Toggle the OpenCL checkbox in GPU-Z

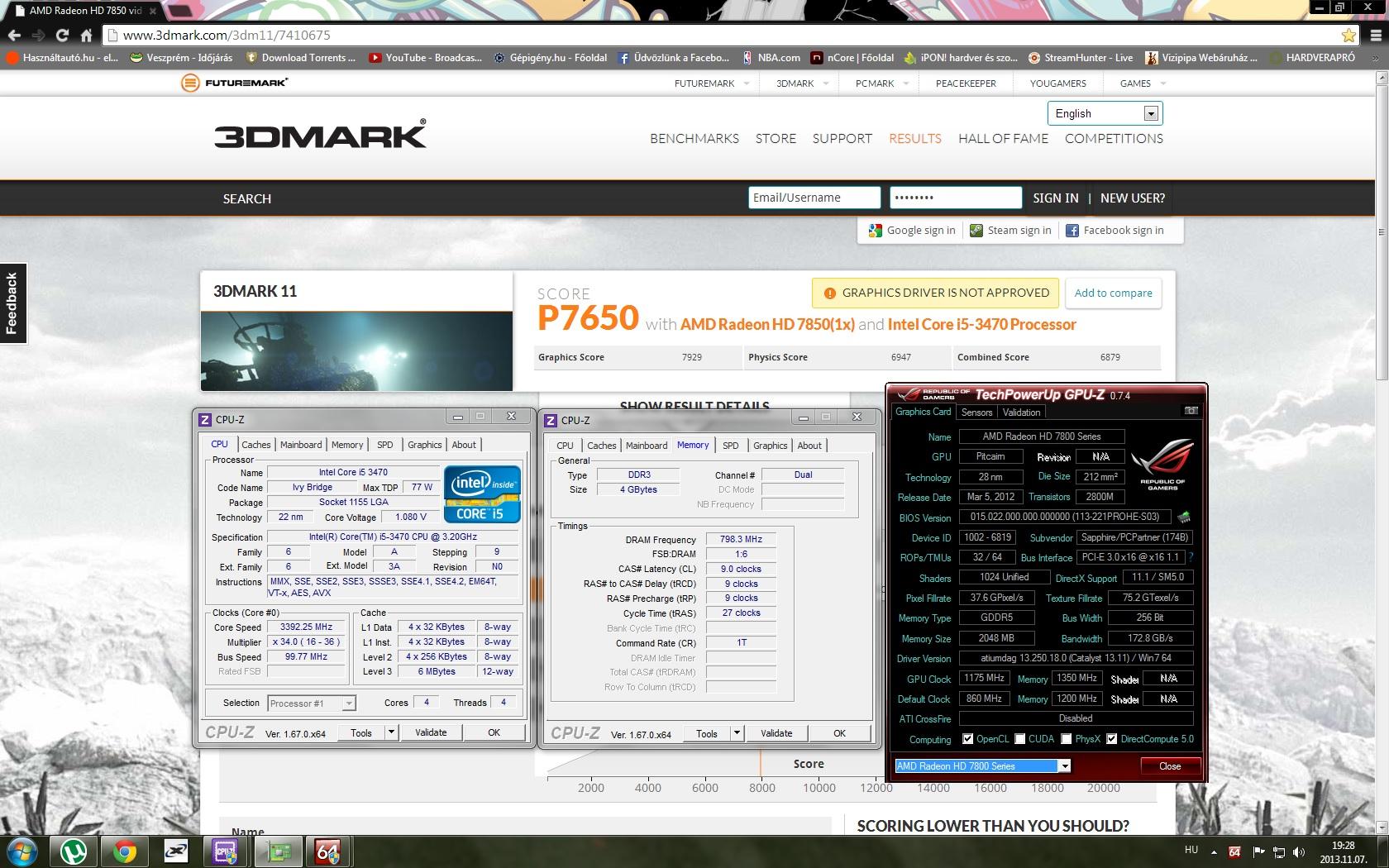(967, 739)
